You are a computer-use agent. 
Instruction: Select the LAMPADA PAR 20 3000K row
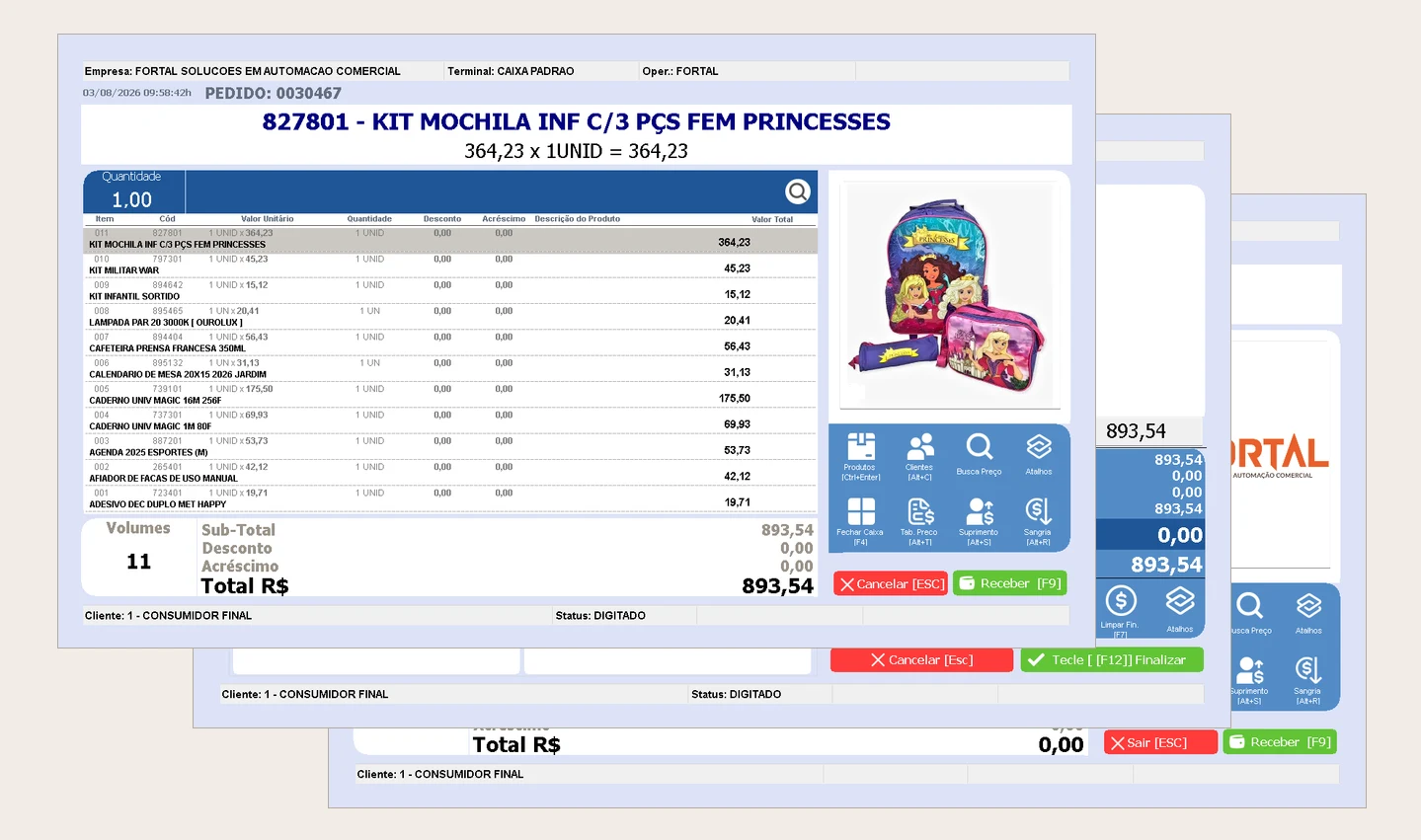(x=450, y=317)
